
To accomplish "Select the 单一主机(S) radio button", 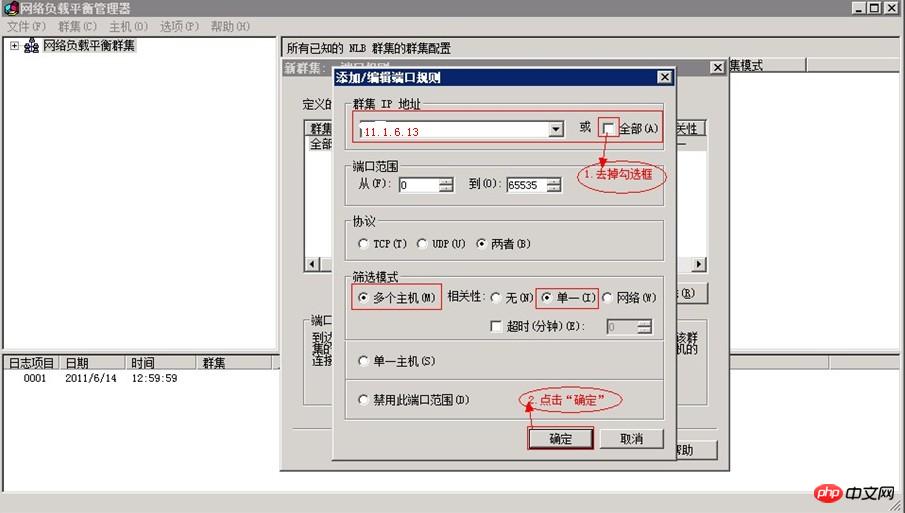I will pyautogui.click(x=363, y=361).
